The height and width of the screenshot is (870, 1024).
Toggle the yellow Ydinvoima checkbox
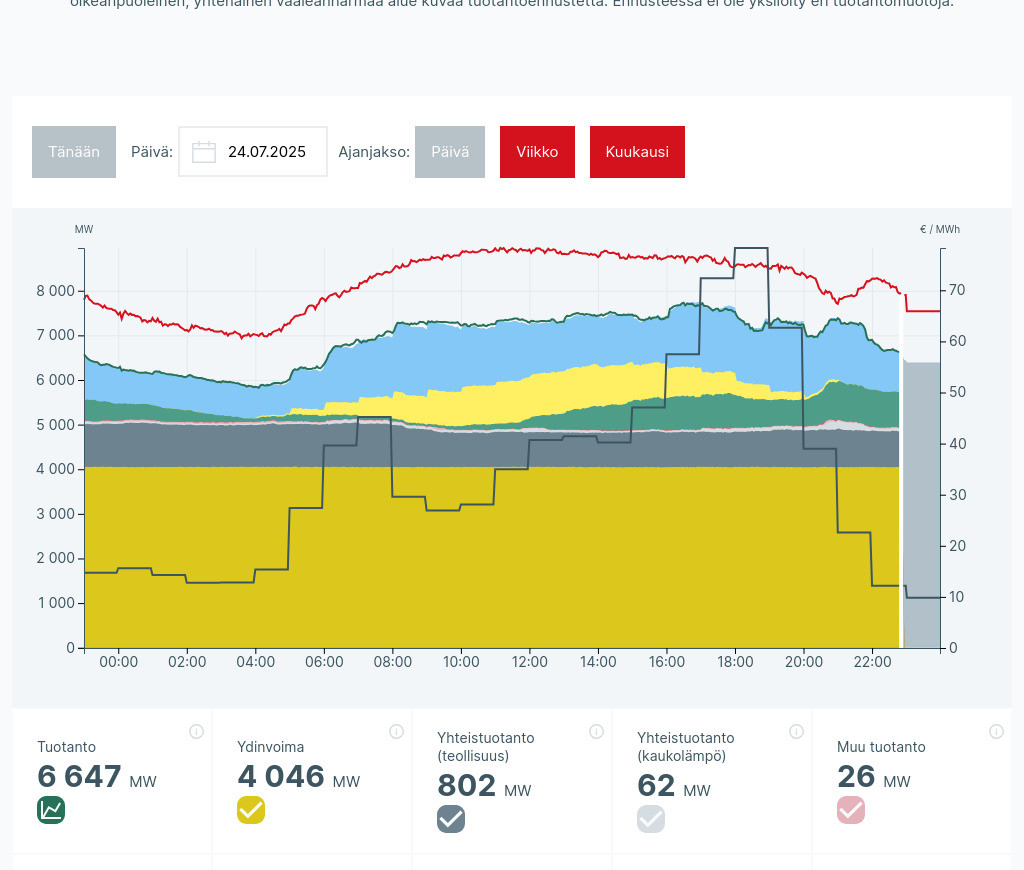point(251,810)
